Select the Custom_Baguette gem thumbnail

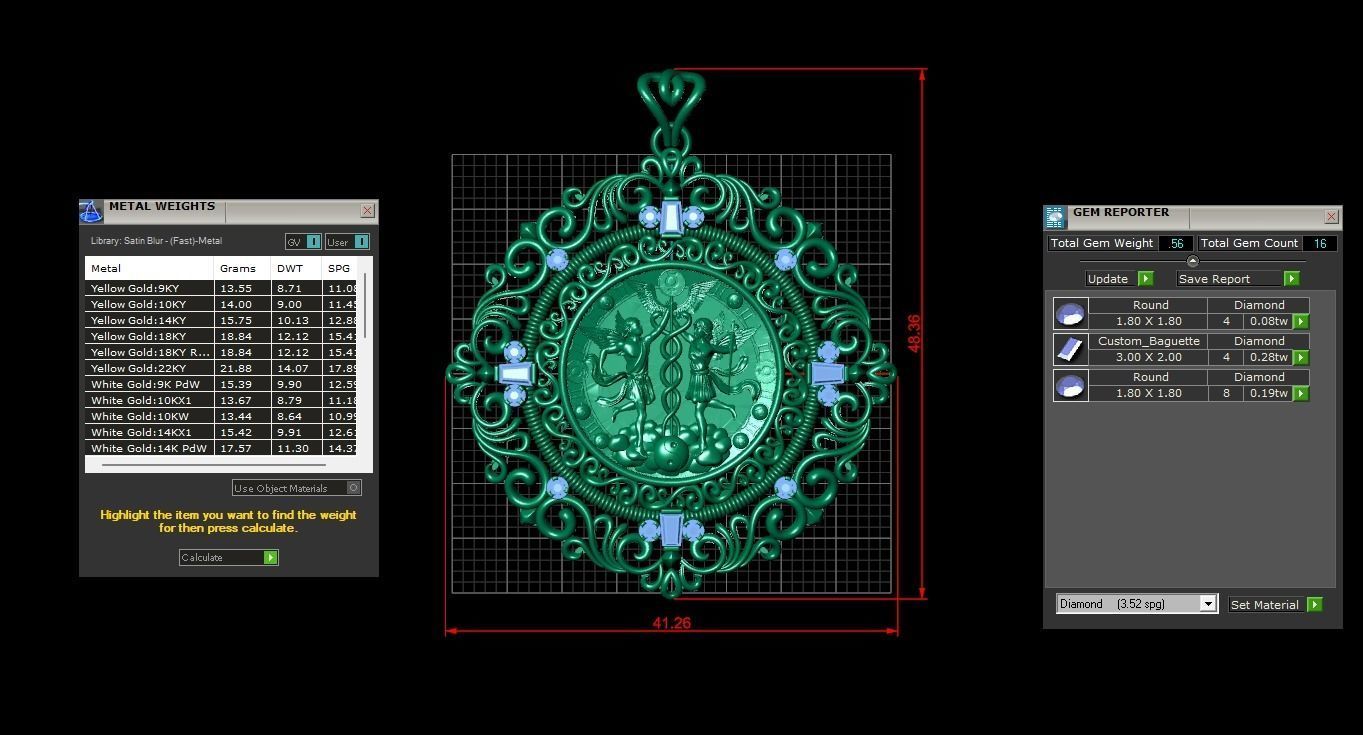tap(1070, 349)
